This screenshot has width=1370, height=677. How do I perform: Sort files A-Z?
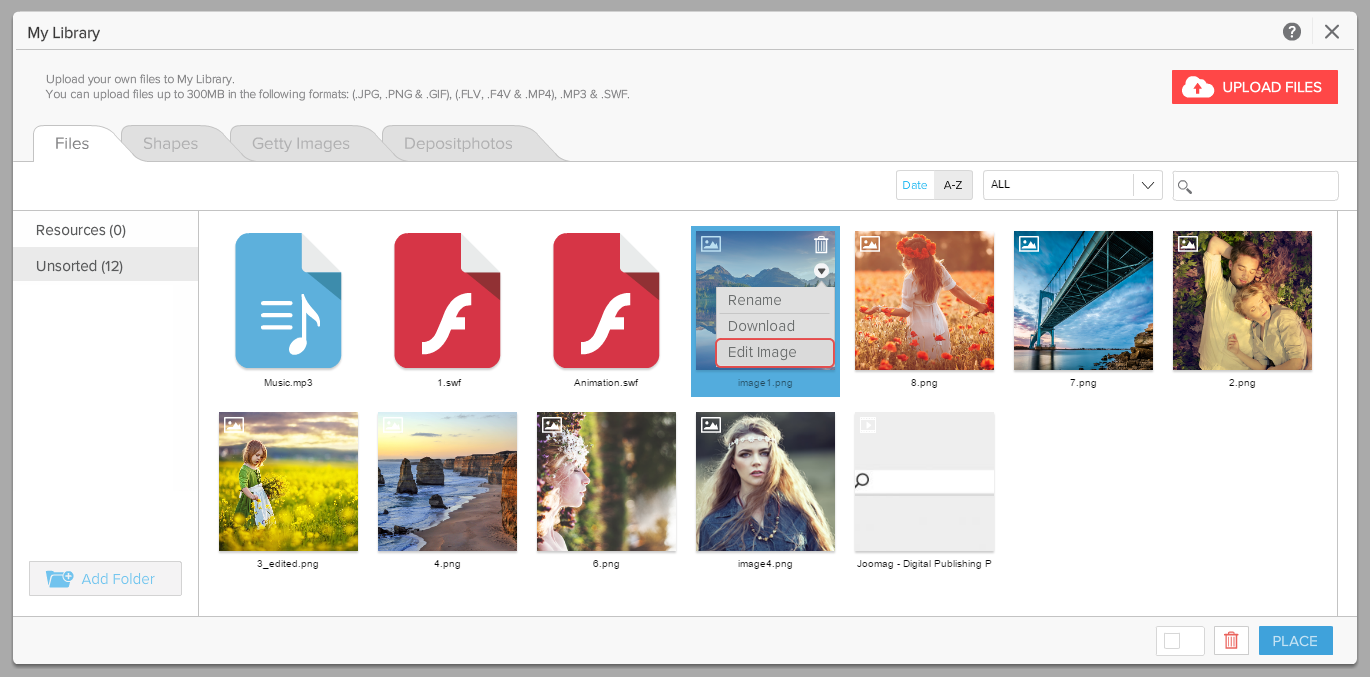coord(953,185)
